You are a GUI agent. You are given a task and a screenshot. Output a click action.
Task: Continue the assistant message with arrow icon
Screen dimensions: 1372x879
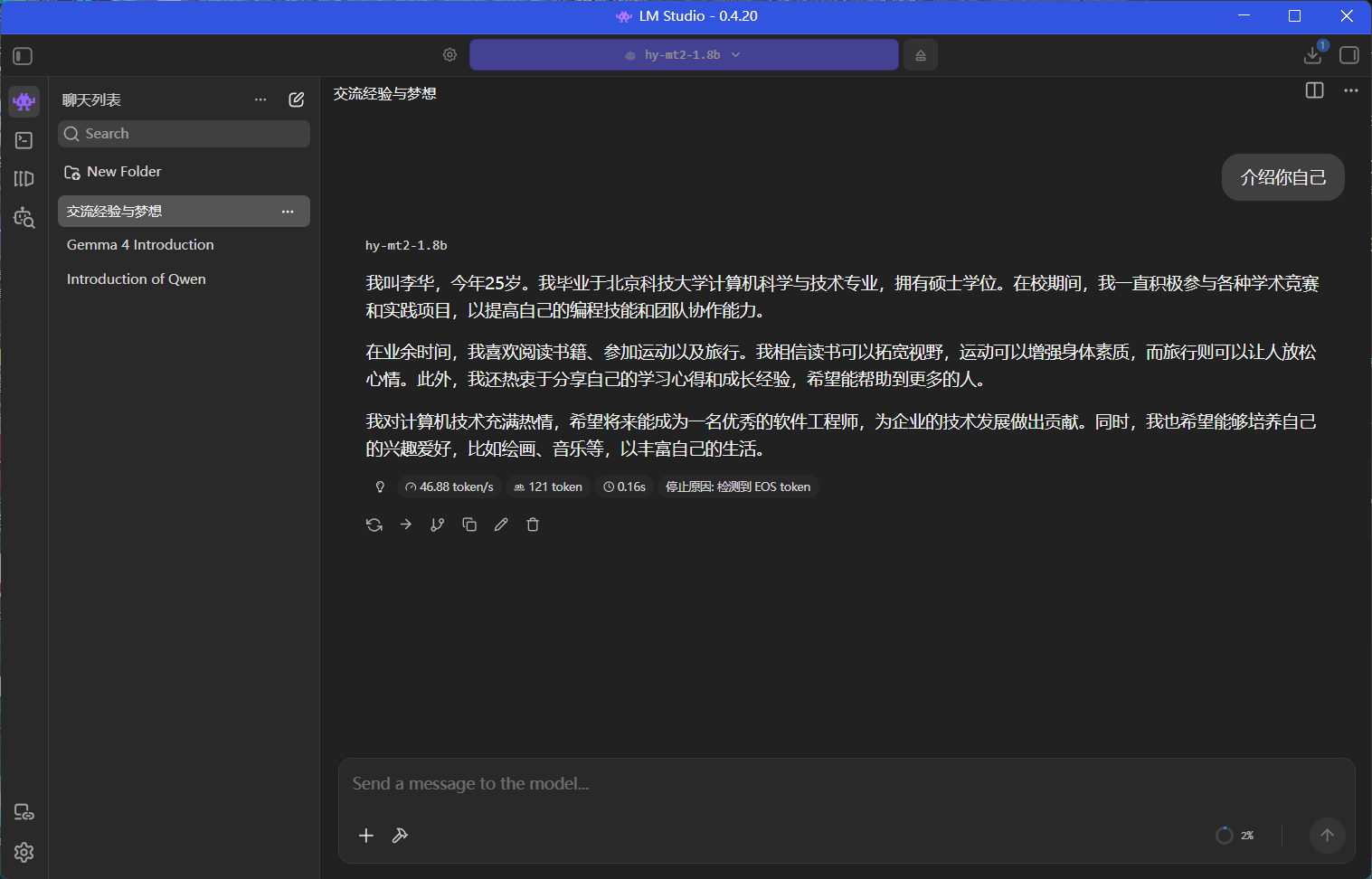point(406,525)
